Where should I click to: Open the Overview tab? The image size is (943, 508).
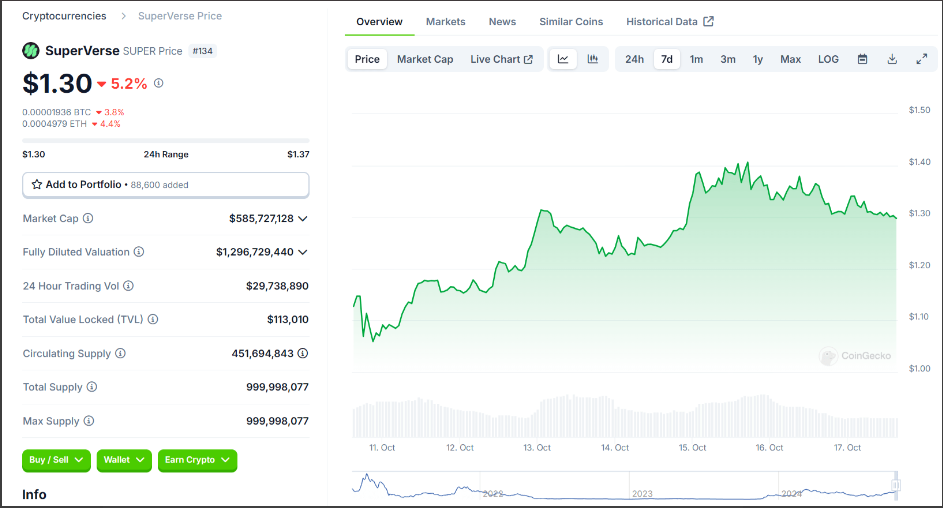379,22
